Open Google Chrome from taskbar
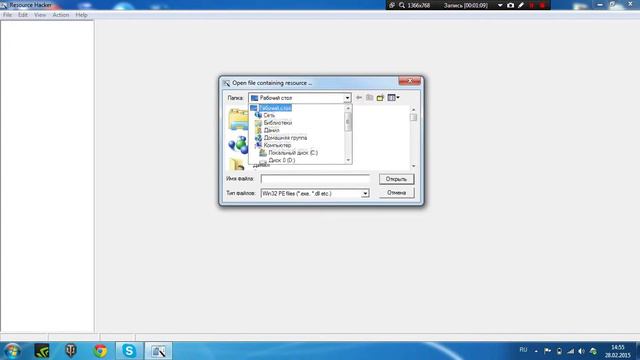640x360 pixels. point(100,351)
